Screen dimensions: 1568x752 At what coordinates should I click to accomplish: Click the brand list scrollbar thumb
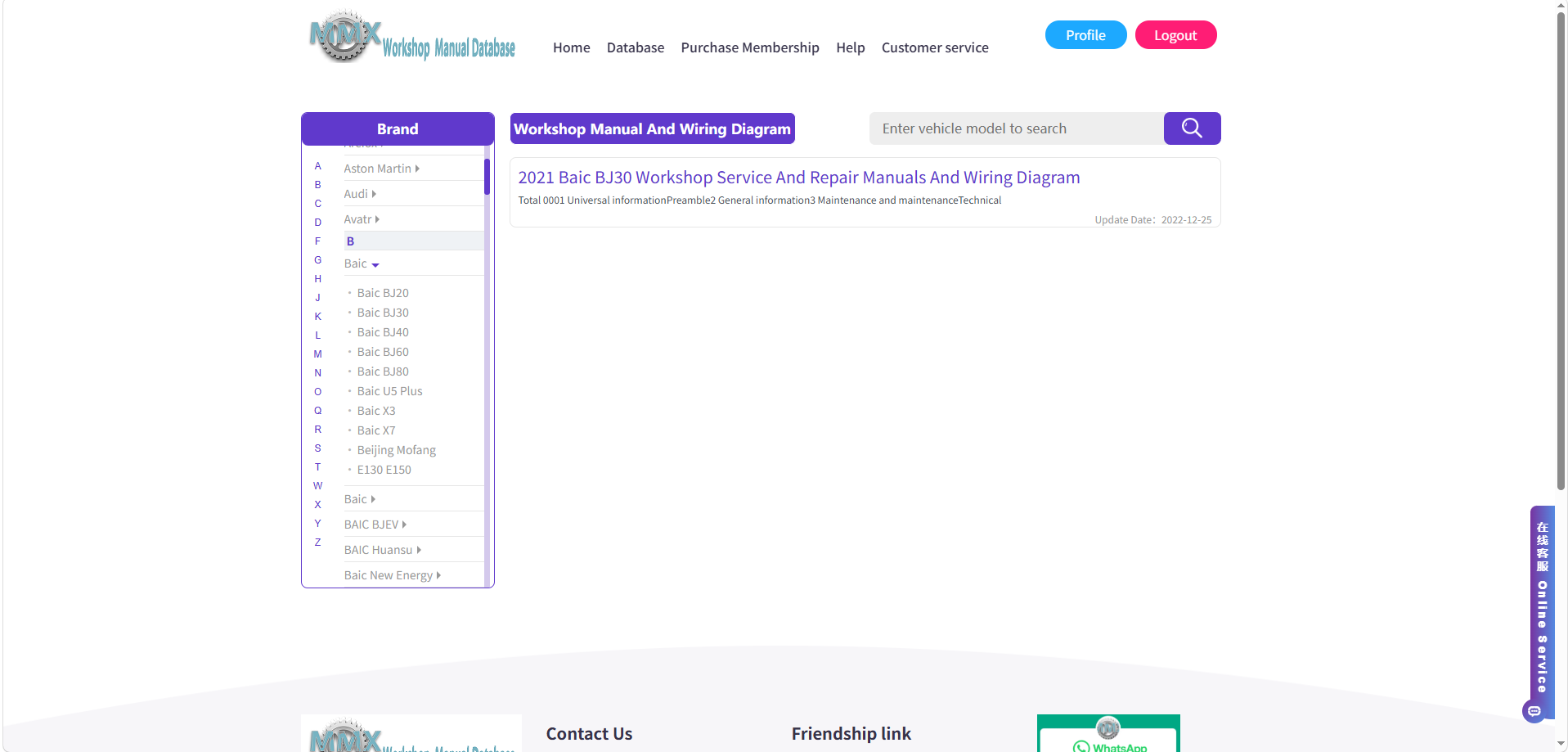coord(487,176)
